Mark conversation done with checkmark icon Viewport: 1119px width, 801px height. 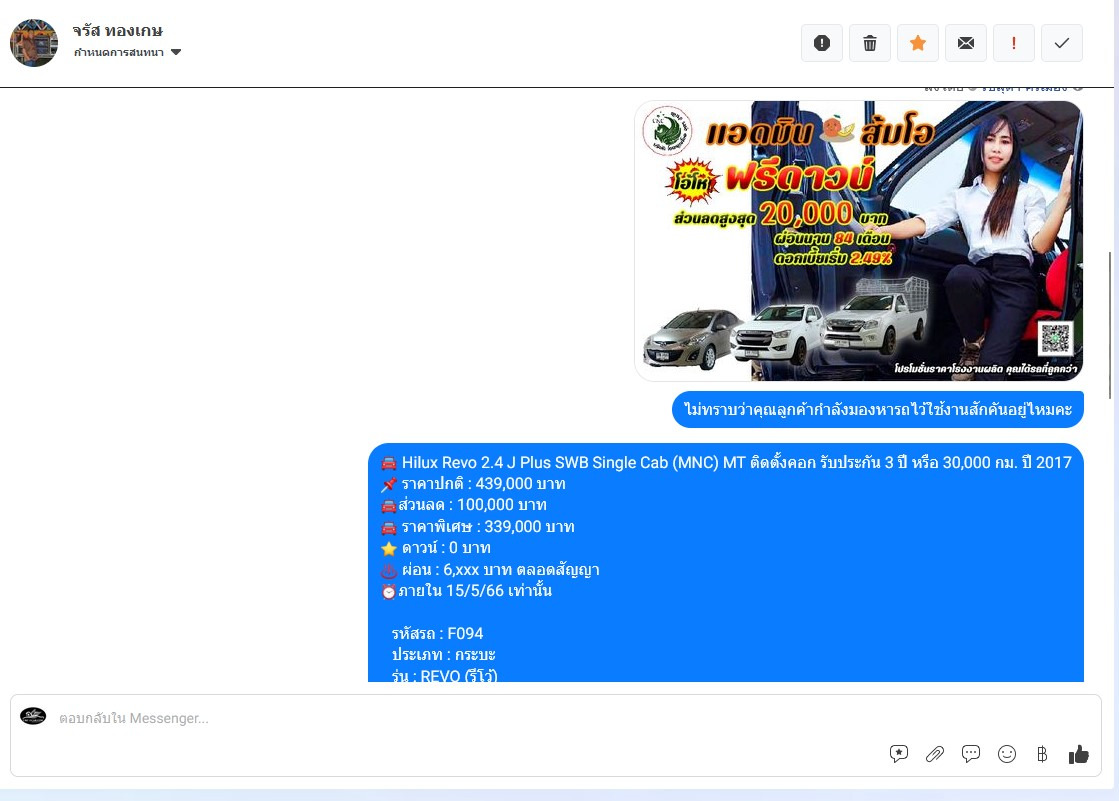click(1062, 43)
